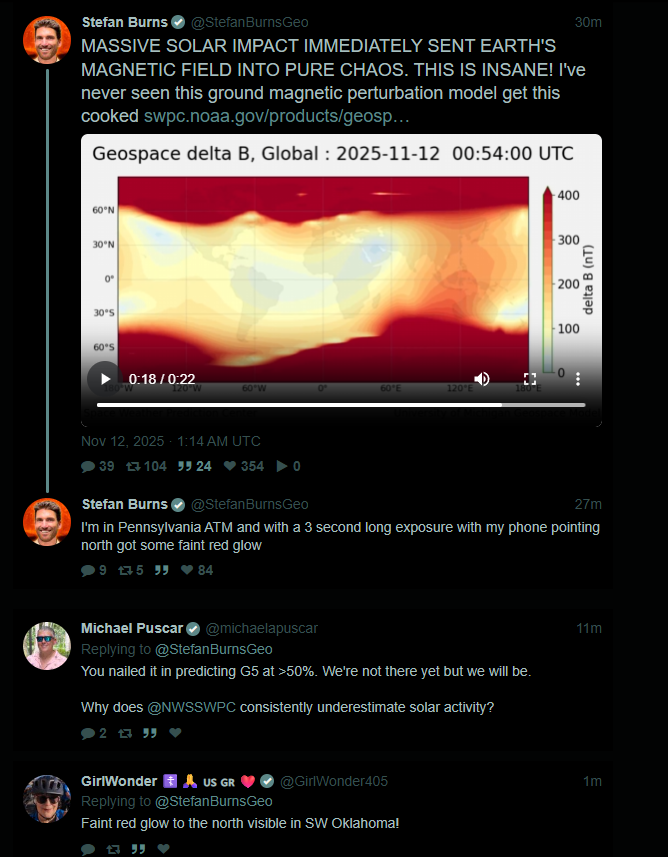The height and width of the screenshot is (857, 668).
Task: Open the 30m timestamp of first tweet
Action: (588, 22)
